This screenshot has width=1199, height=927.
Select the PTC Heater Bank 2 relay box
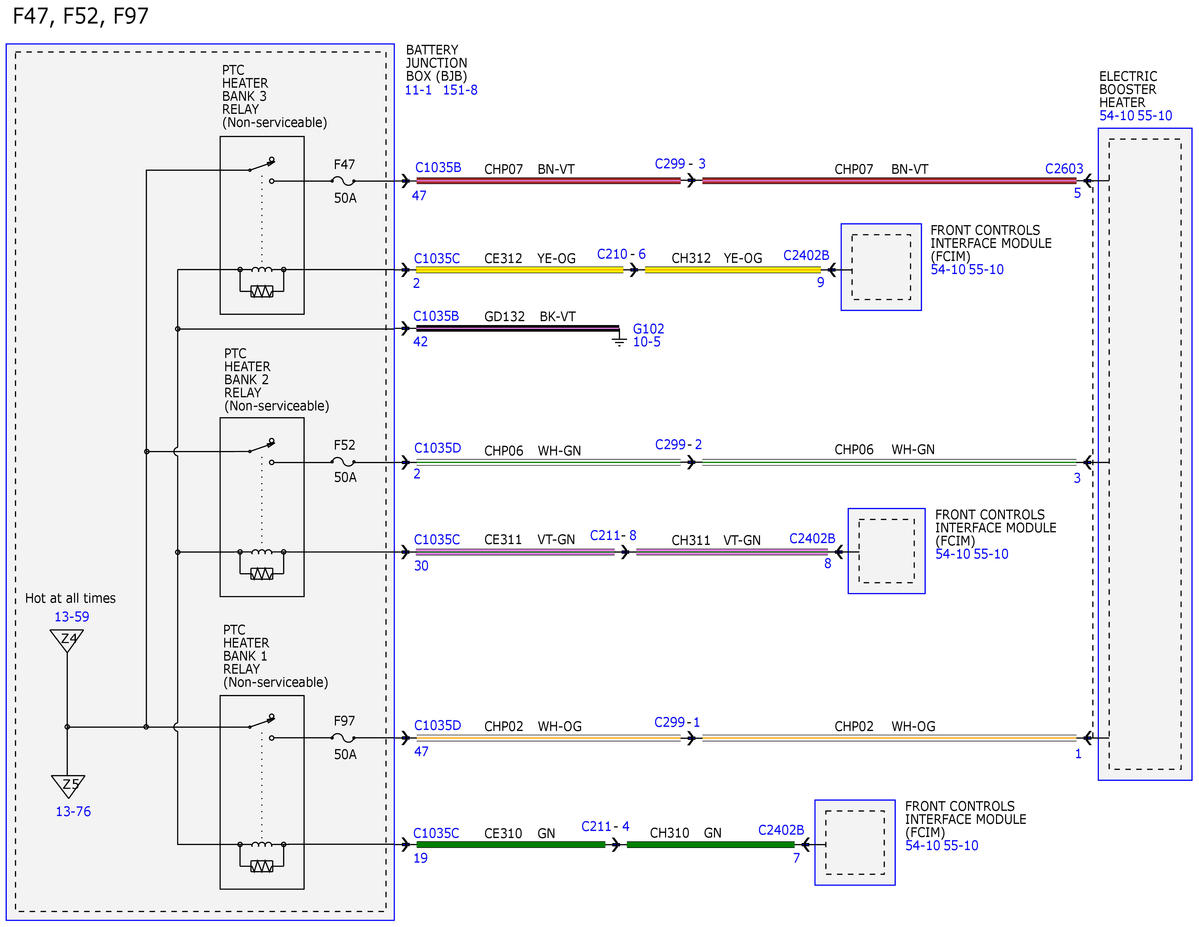(x=262, y=507)
